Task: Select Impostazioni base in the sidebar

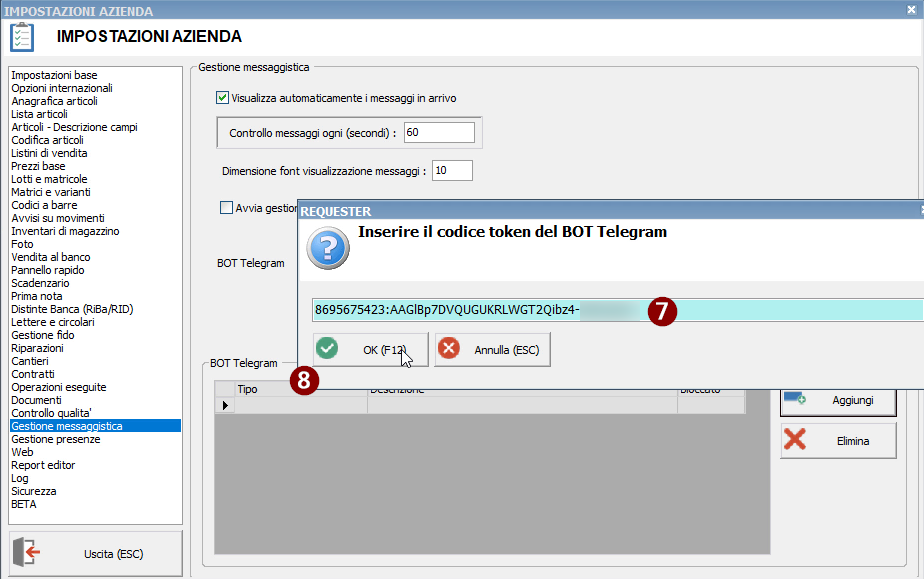Action: (x=54, y=75)
